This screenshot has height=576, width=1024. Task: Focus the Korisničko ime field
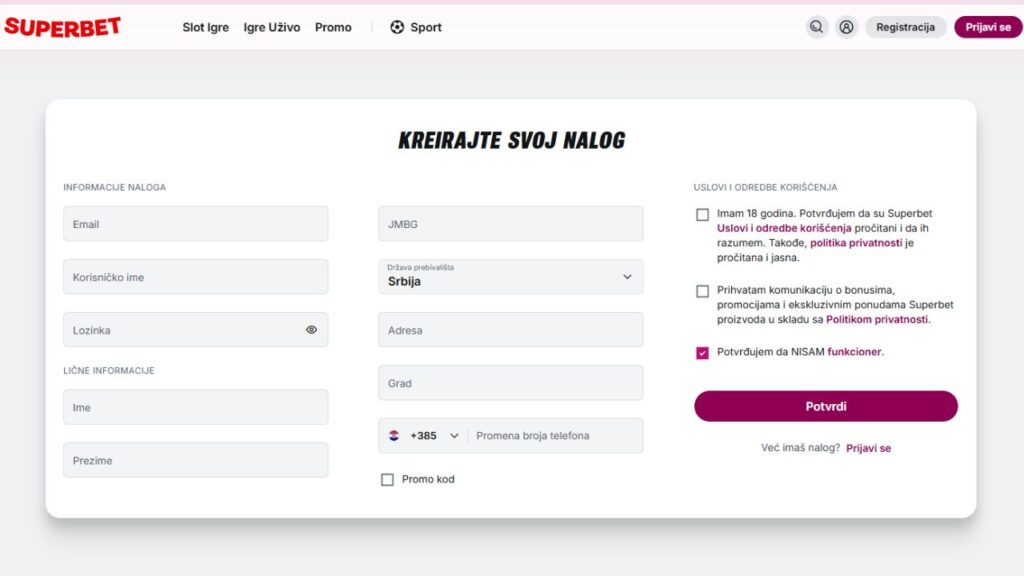[196, 276]
